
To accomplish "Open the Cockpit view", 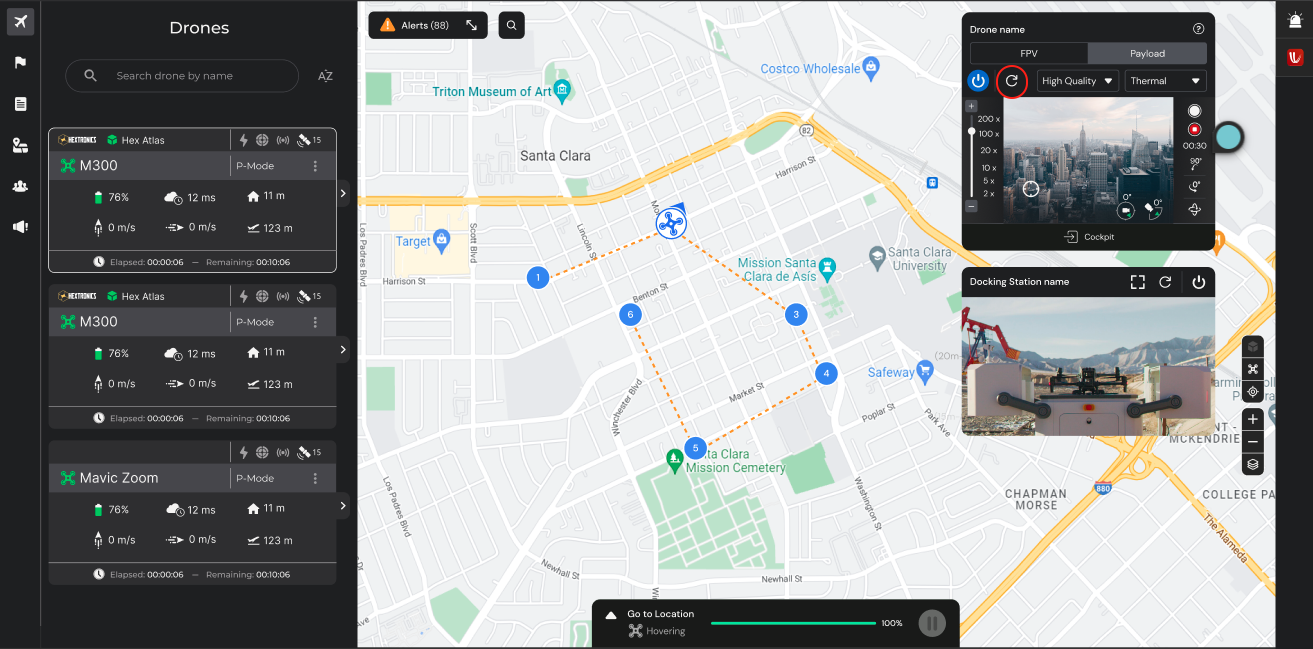I will click(x=1088, y=237).
